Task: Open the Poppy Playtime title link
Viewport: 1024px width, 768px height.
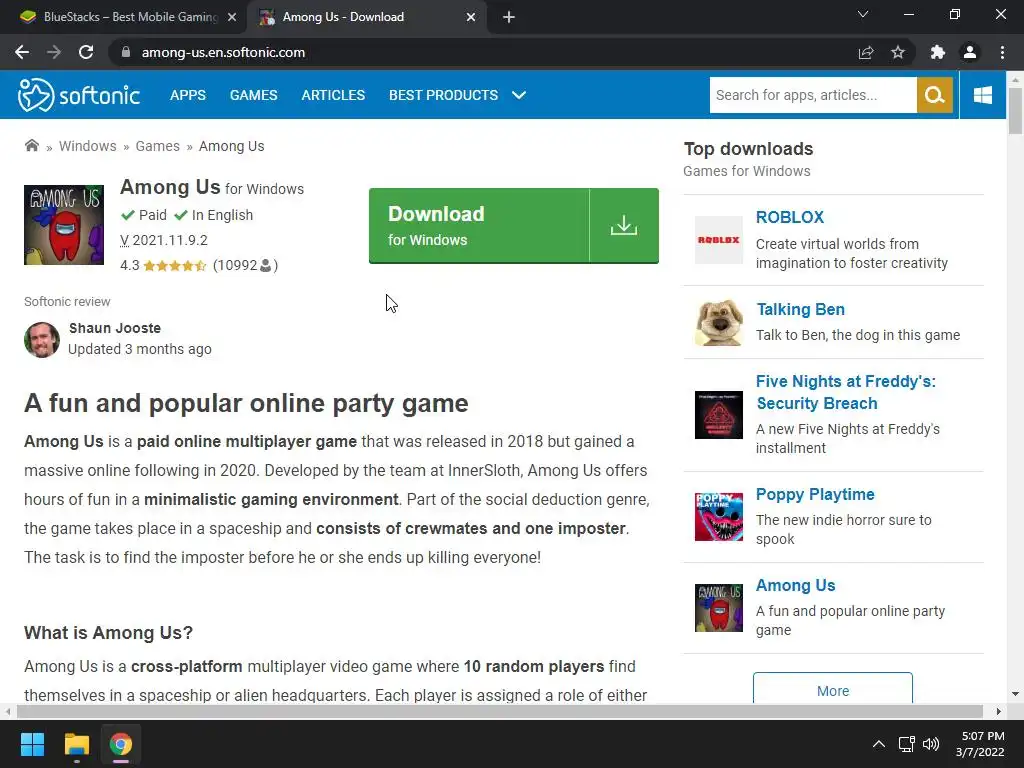Action: [x=815, y=494]
